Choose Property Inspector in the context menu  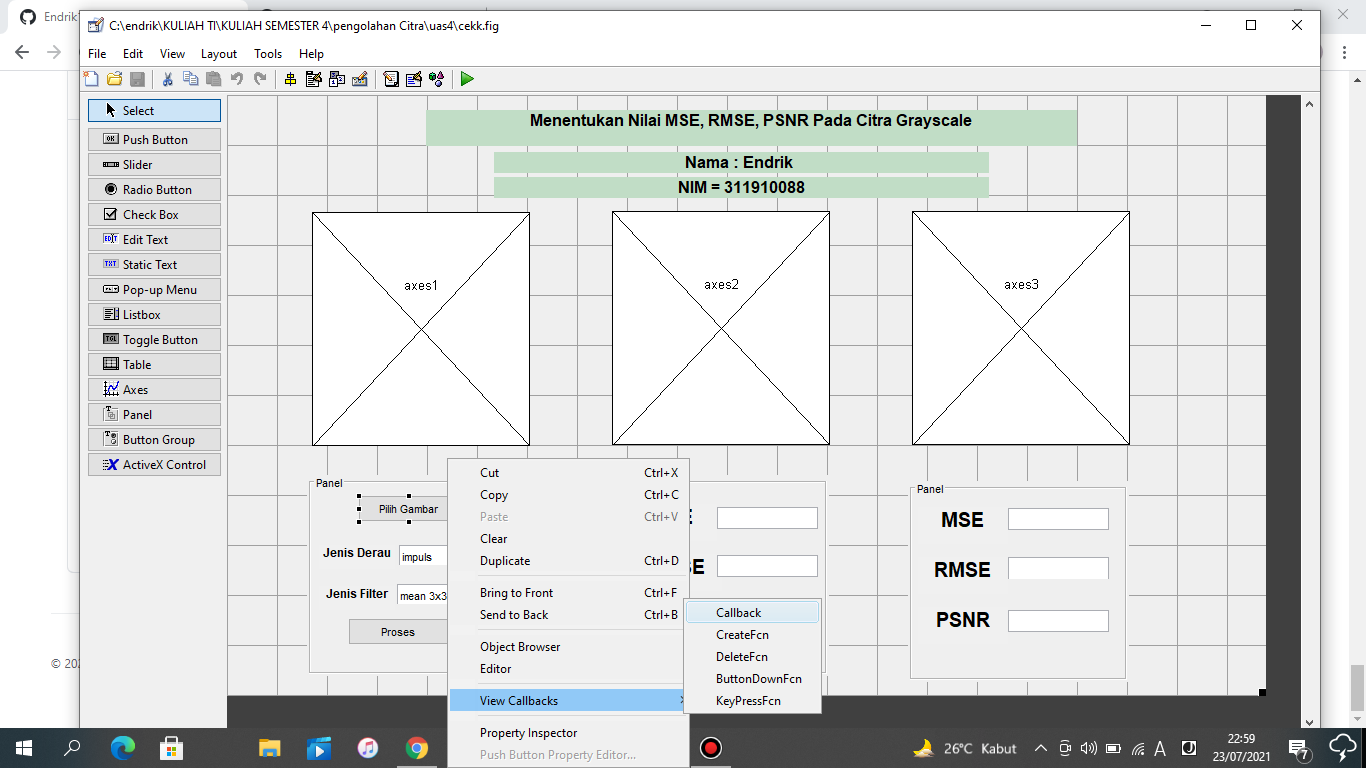tap(568, 733)
